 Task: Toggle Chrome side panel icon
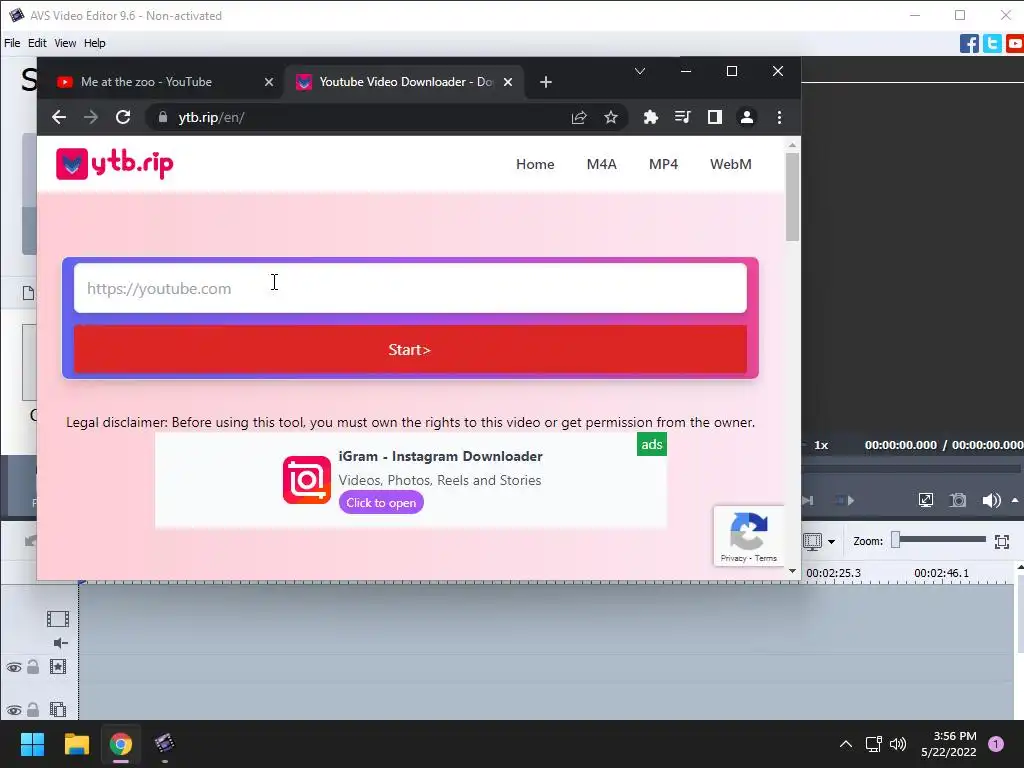point(714,118)
